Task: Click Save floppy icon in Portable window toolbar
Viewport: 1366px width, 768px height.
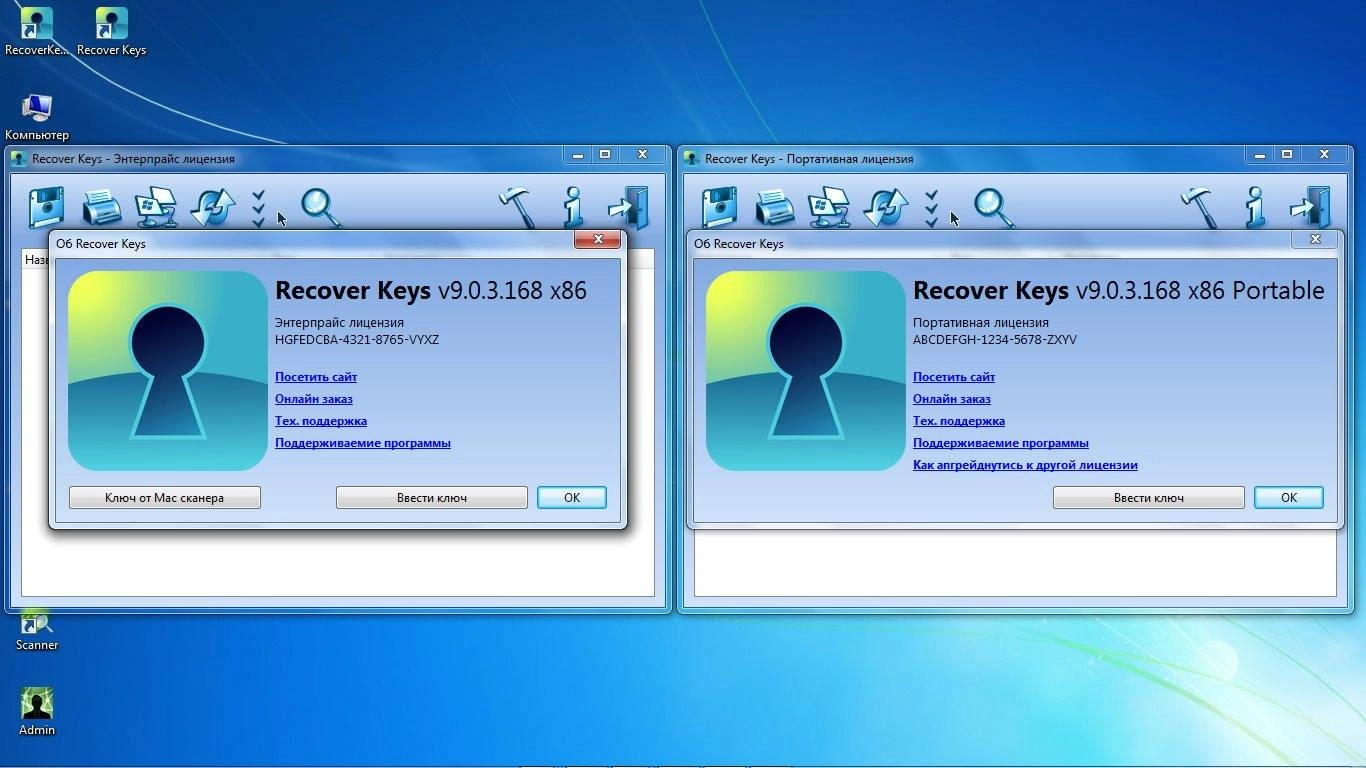Action: point(719,208)
